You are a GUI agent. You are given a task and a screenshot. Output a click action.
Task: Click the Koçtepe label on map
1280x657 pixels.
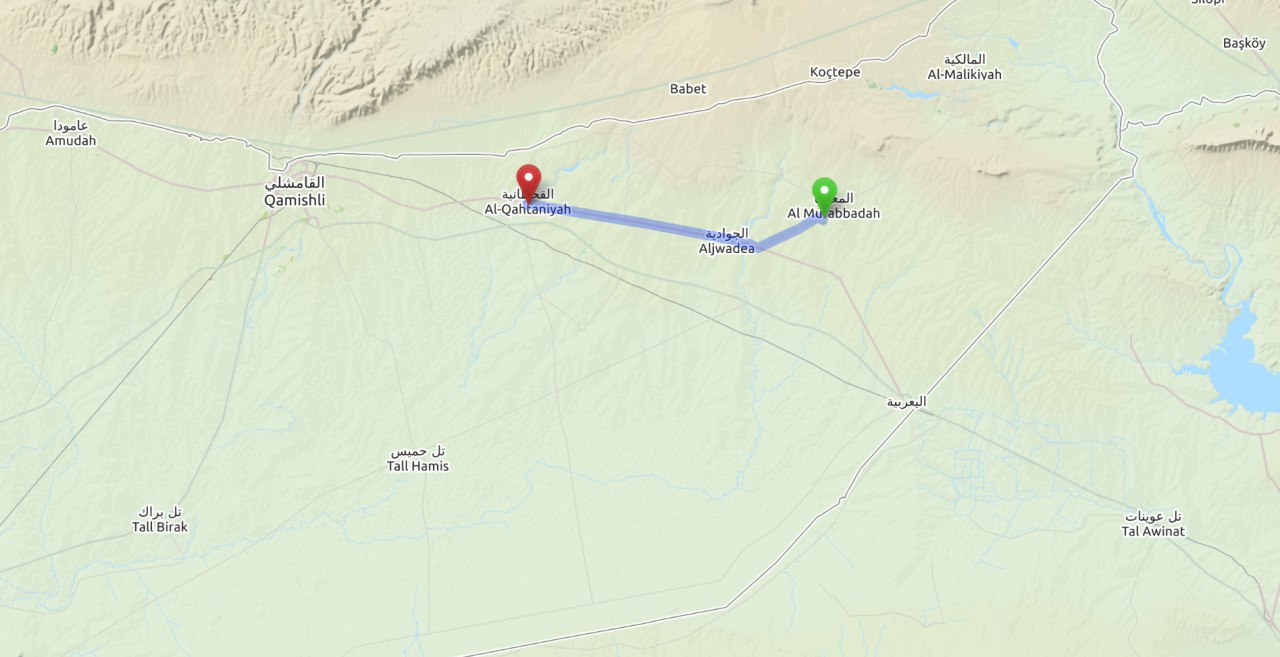point(835,73)
